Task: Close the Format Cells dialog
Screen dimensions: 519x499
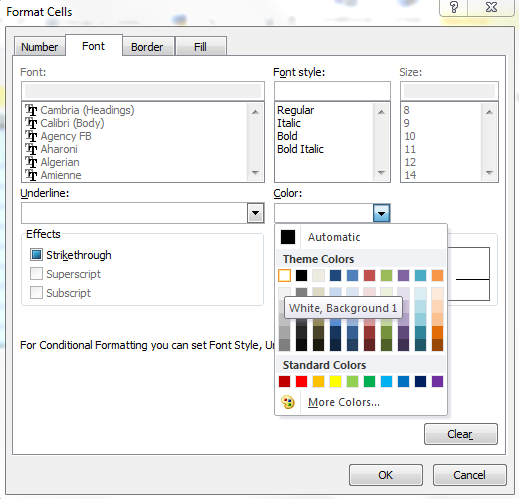Action: [x=491, y=7]
